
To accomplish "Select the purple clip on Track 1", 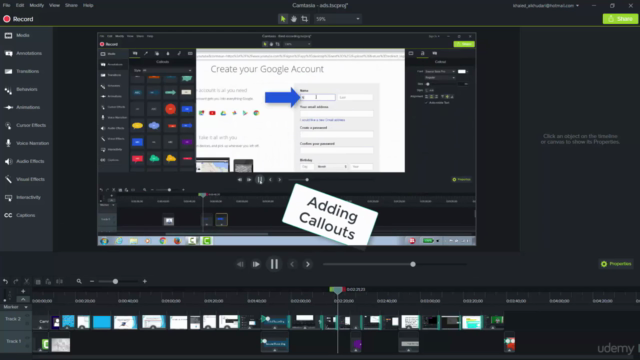I will (x=357, y=344).
